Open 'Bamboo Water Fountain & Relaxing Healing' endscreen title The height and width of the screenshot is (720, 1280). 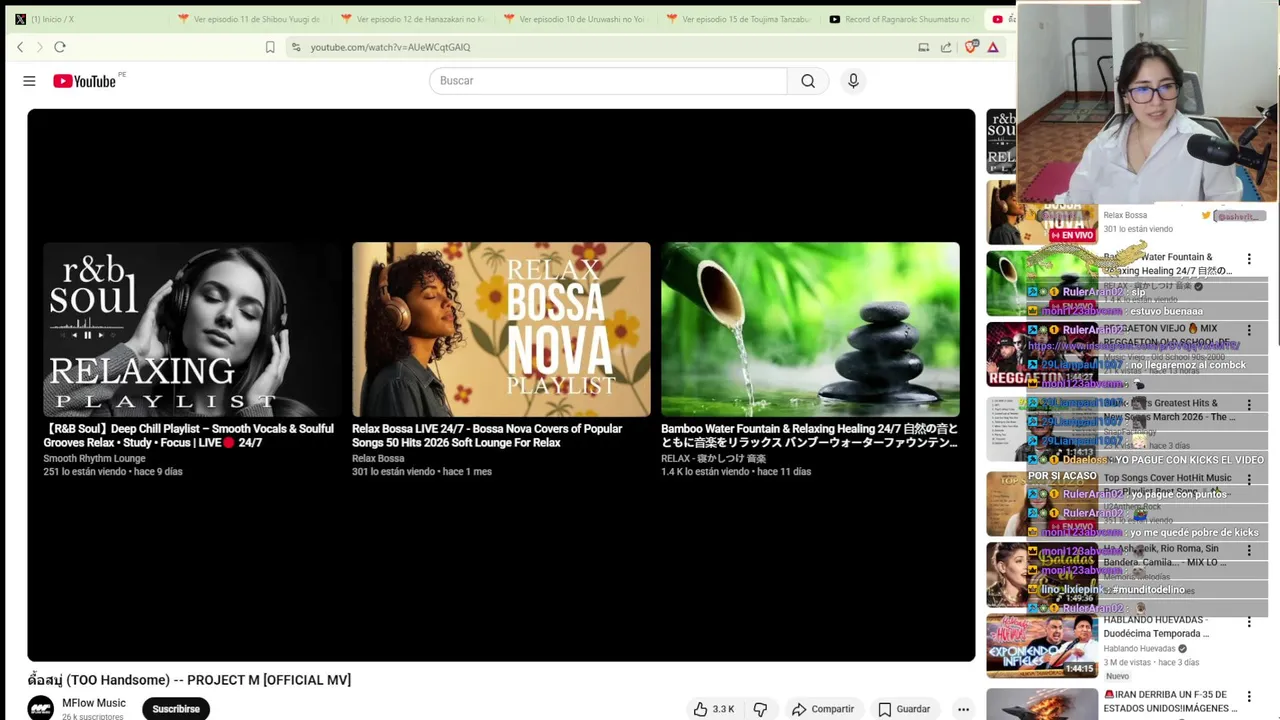(810, 436)
